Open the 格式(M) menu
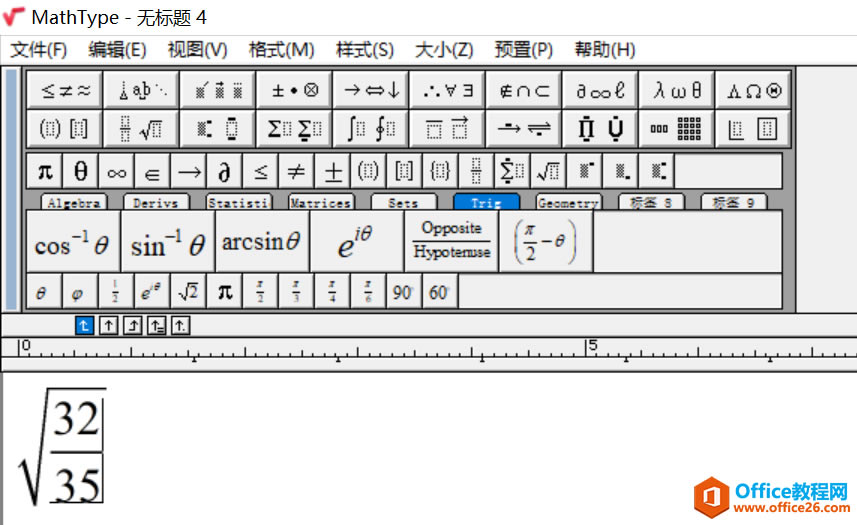The width and height of the screenshot is (857, 525). coord(281,50)
